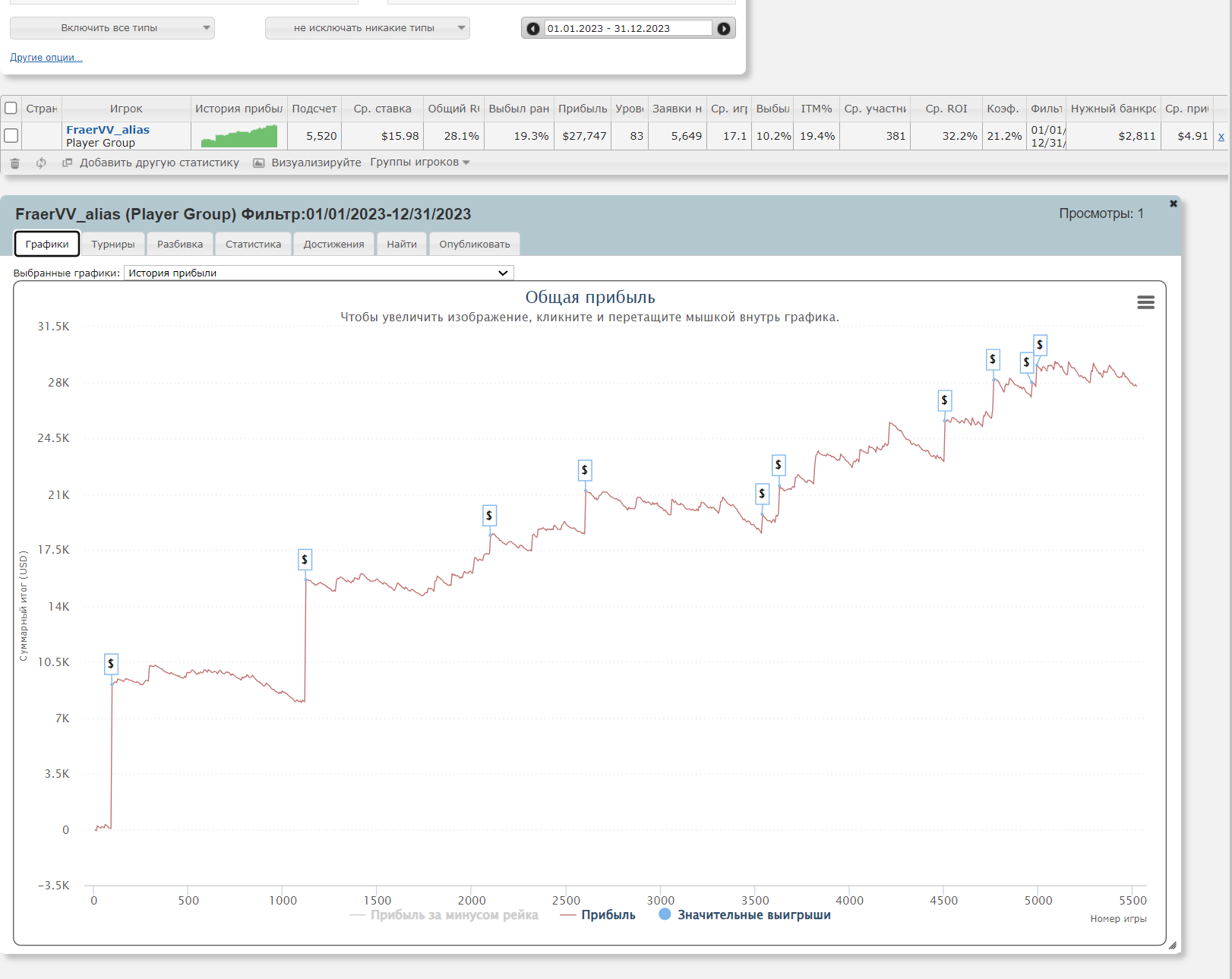Sort by Ср. ROI column header
The height and width of the screenshot is (979, 1232).
coord(946,109)
